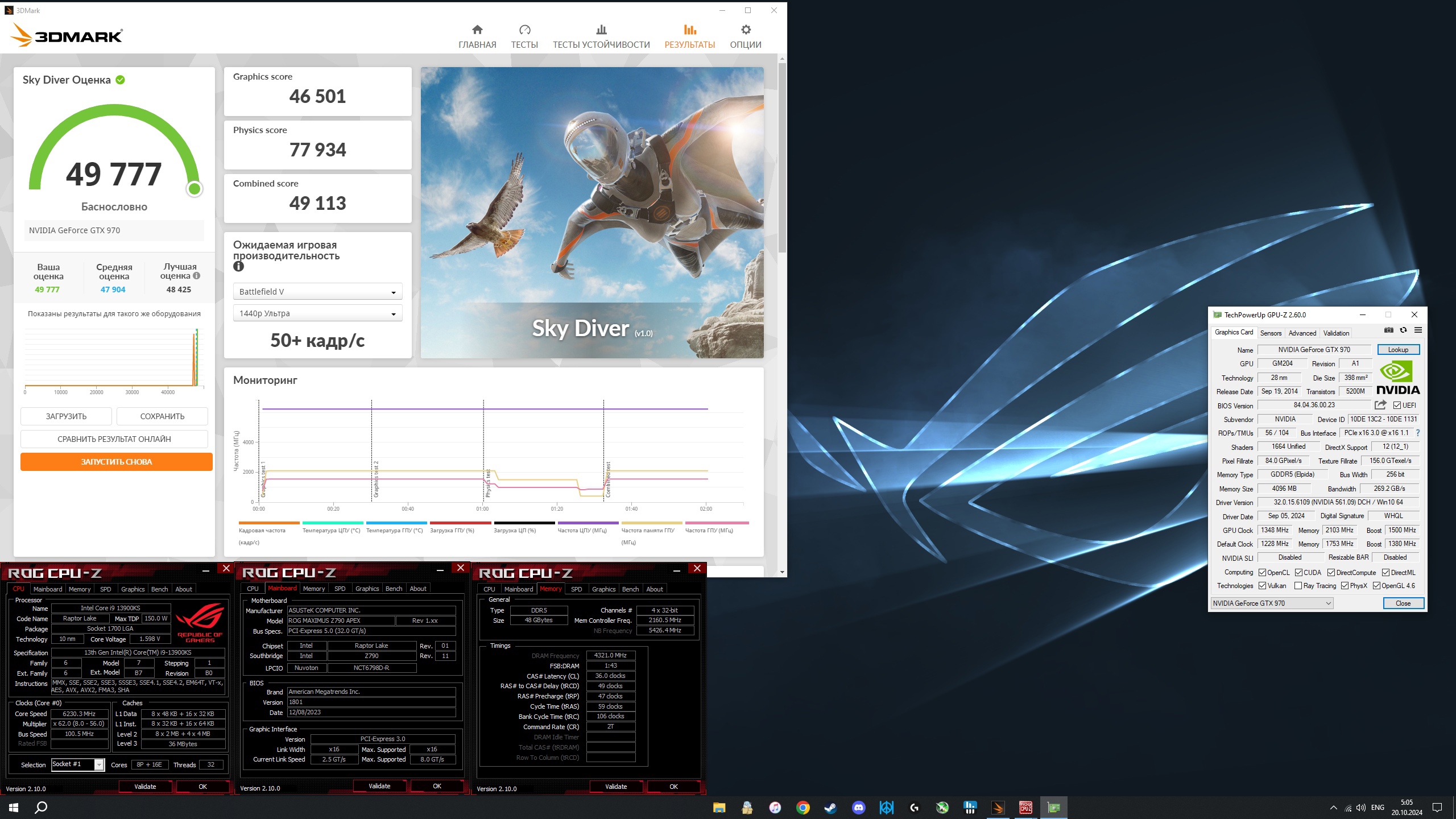The image size is (1456, 819).
Task: Click the green validated checkmark by Sky Diver
Action: pyautogui.click(x=121, y=80)
